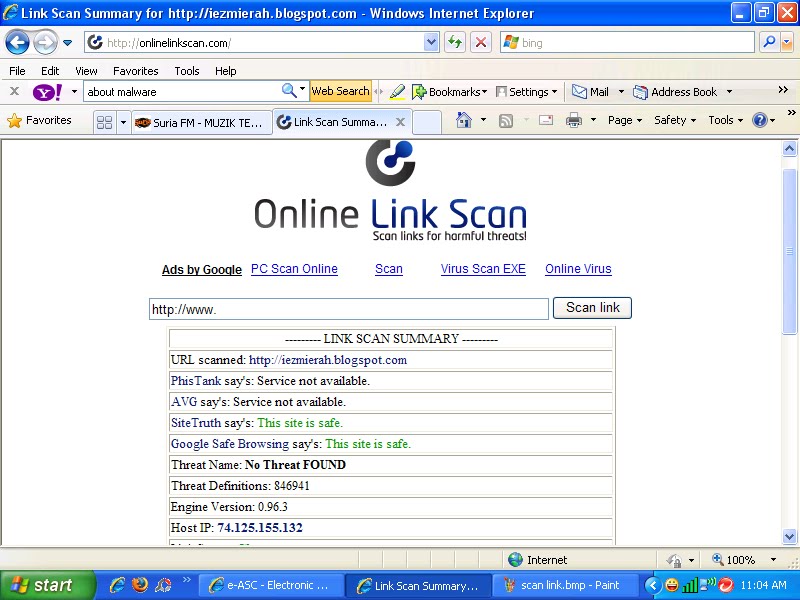Expand Yahoo toolbar overflow chevron
This screenshot has width=800, height=600.
[x=783, y=90]
